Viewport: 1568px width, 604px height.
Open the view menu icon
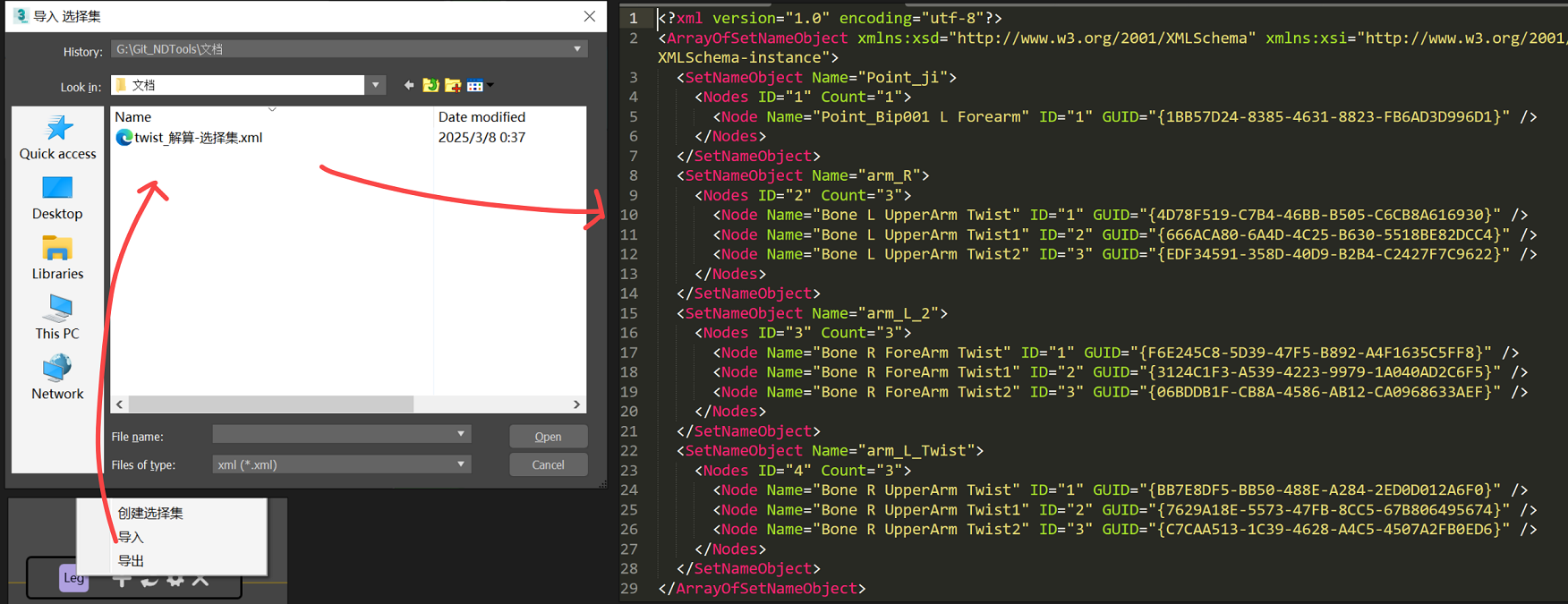coord(475,86)
